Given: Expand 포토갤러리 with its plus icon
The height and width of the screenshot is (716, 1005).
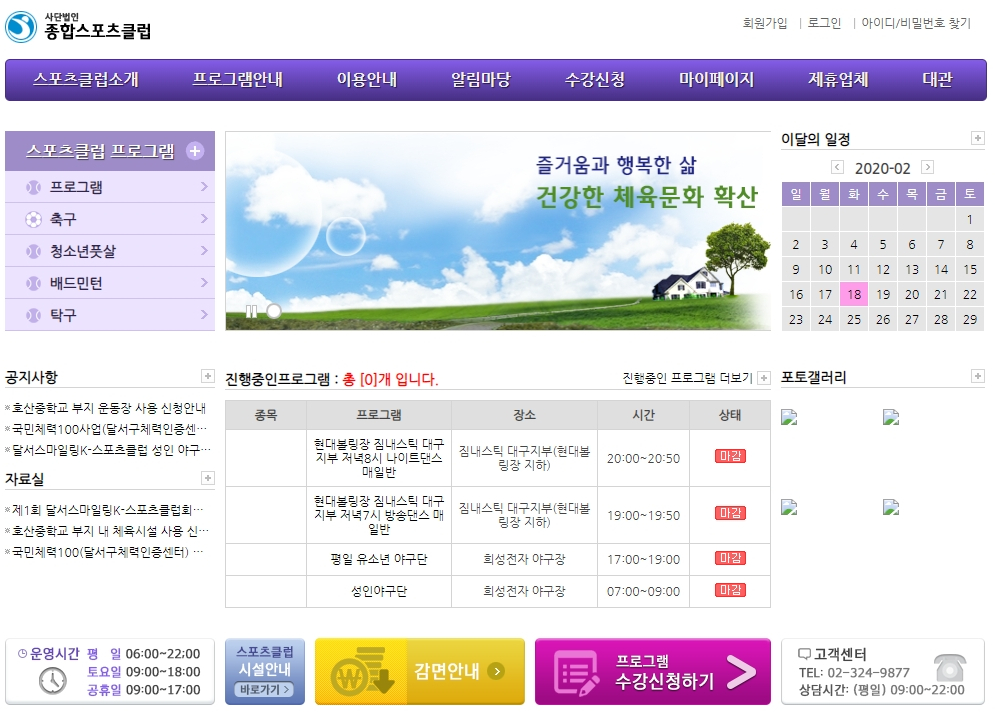Looking at the screenshot, I should 977,377.
